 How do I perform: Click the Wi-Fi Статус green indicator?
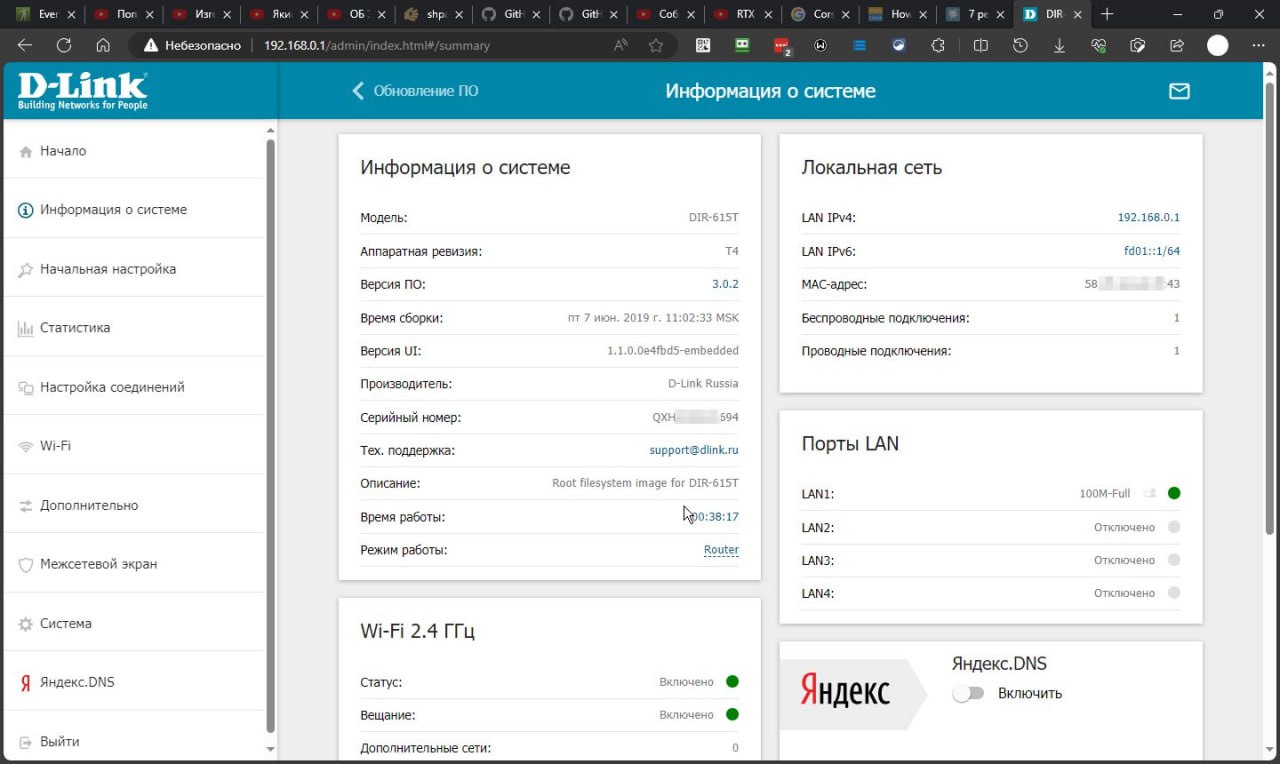(732, 682)
